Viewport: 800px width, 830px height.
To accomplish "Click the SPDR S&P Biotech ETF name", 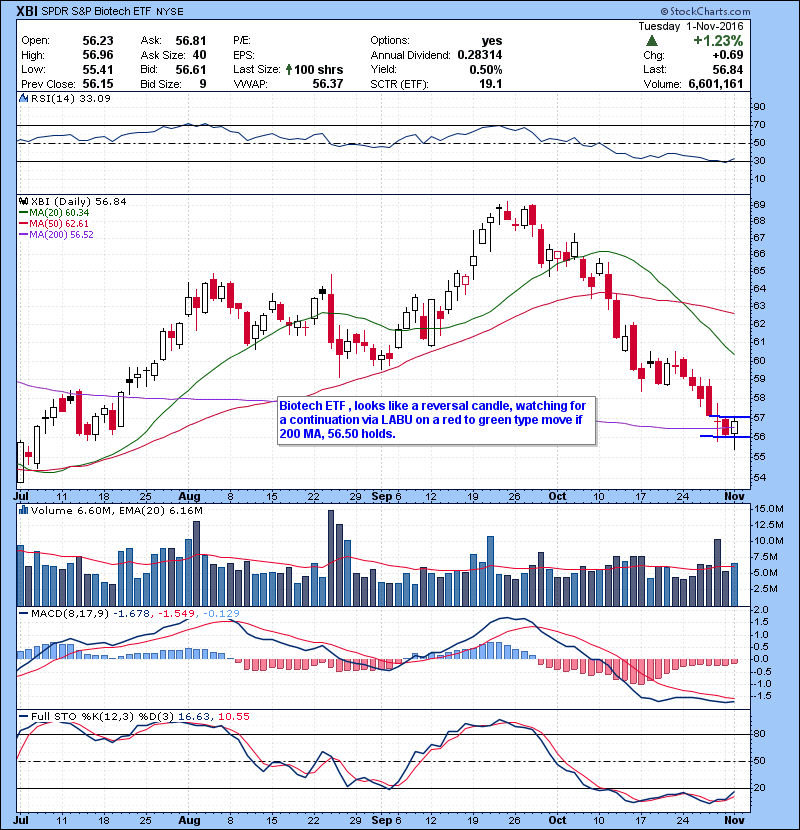I will (x=96, y=11).
